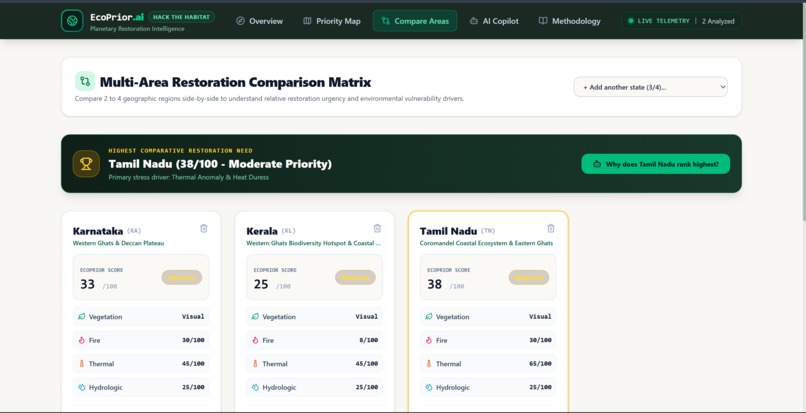The image size is (806, 413).
Task: Click the Kerala card title
Action: point(262,231)
